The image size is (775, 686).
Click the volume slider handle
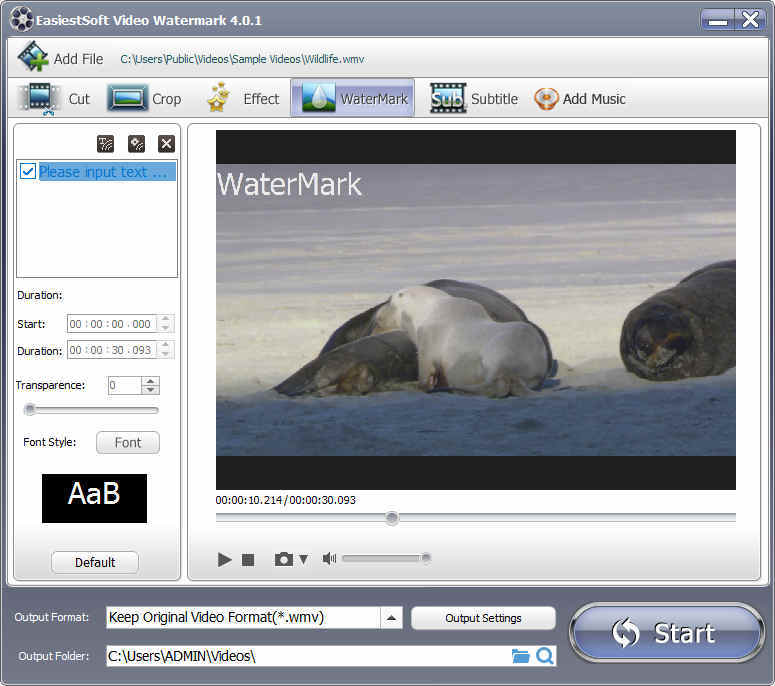coord(426,558)
